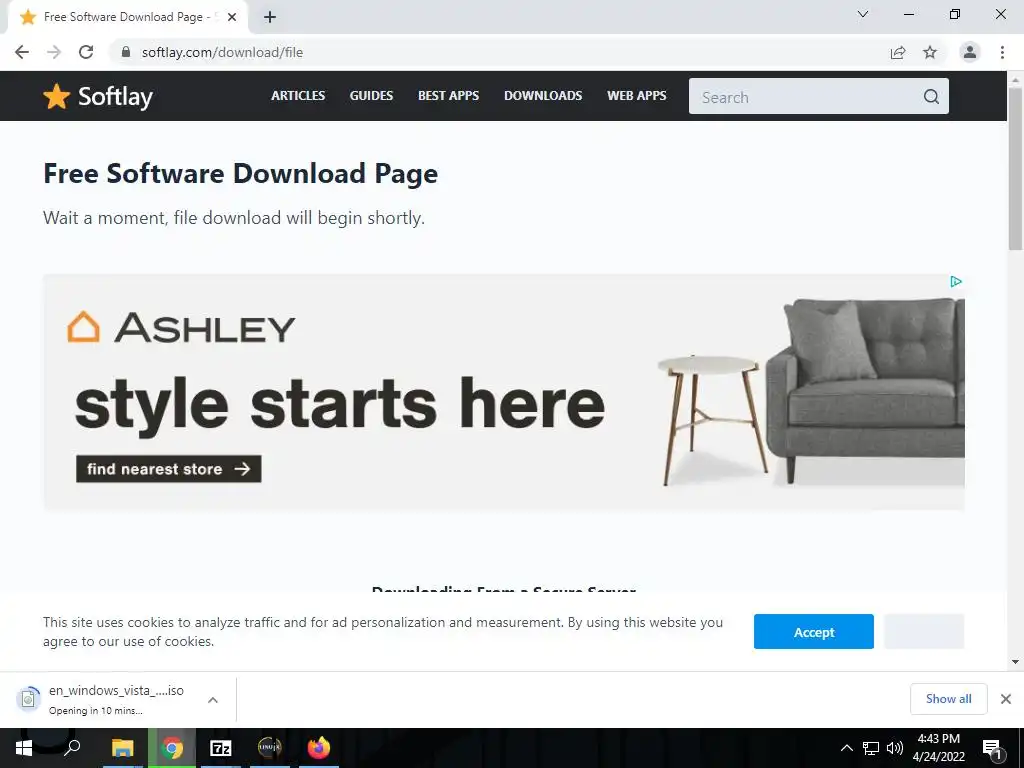Show hidden system tray icons

pyautogui.click(x=846, y=748)
